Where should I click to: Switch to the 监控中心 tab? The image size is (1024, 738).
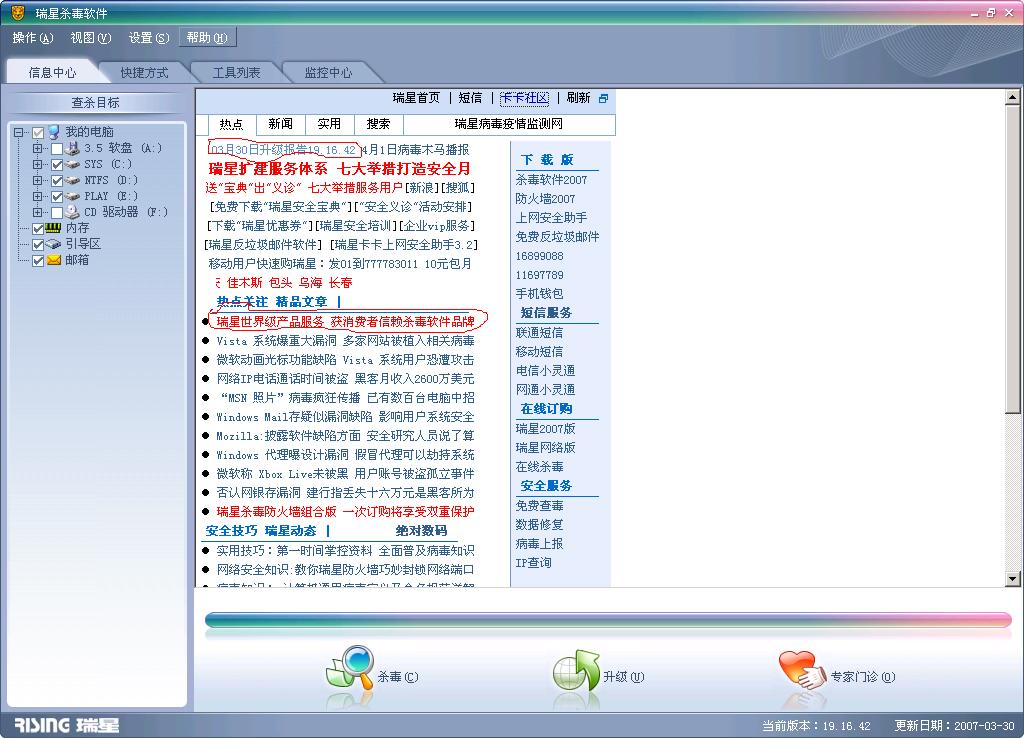pyautogui.click(x=328, y=72)
